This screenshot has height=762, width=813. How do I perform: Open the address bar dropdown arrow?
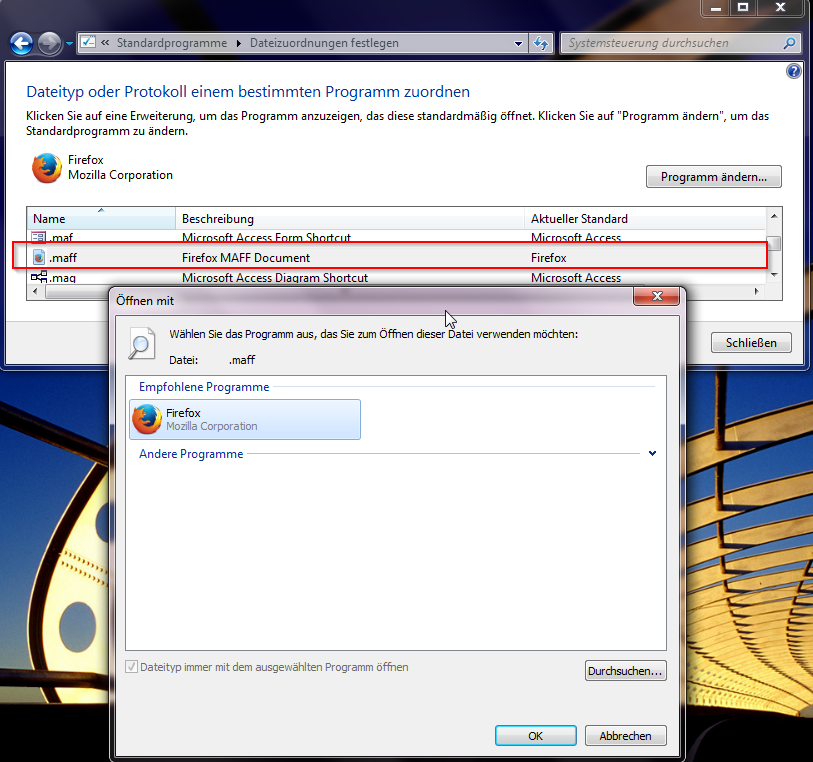click(x=518, y=43)
